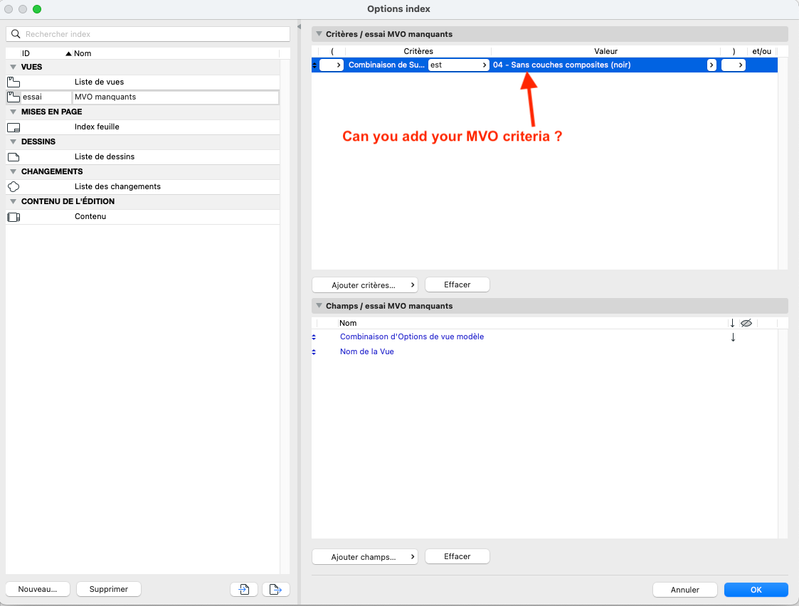Screen dimensions: 799x606
Task: Sort the list by the Nom column header
Action: [x=83, y=54]
